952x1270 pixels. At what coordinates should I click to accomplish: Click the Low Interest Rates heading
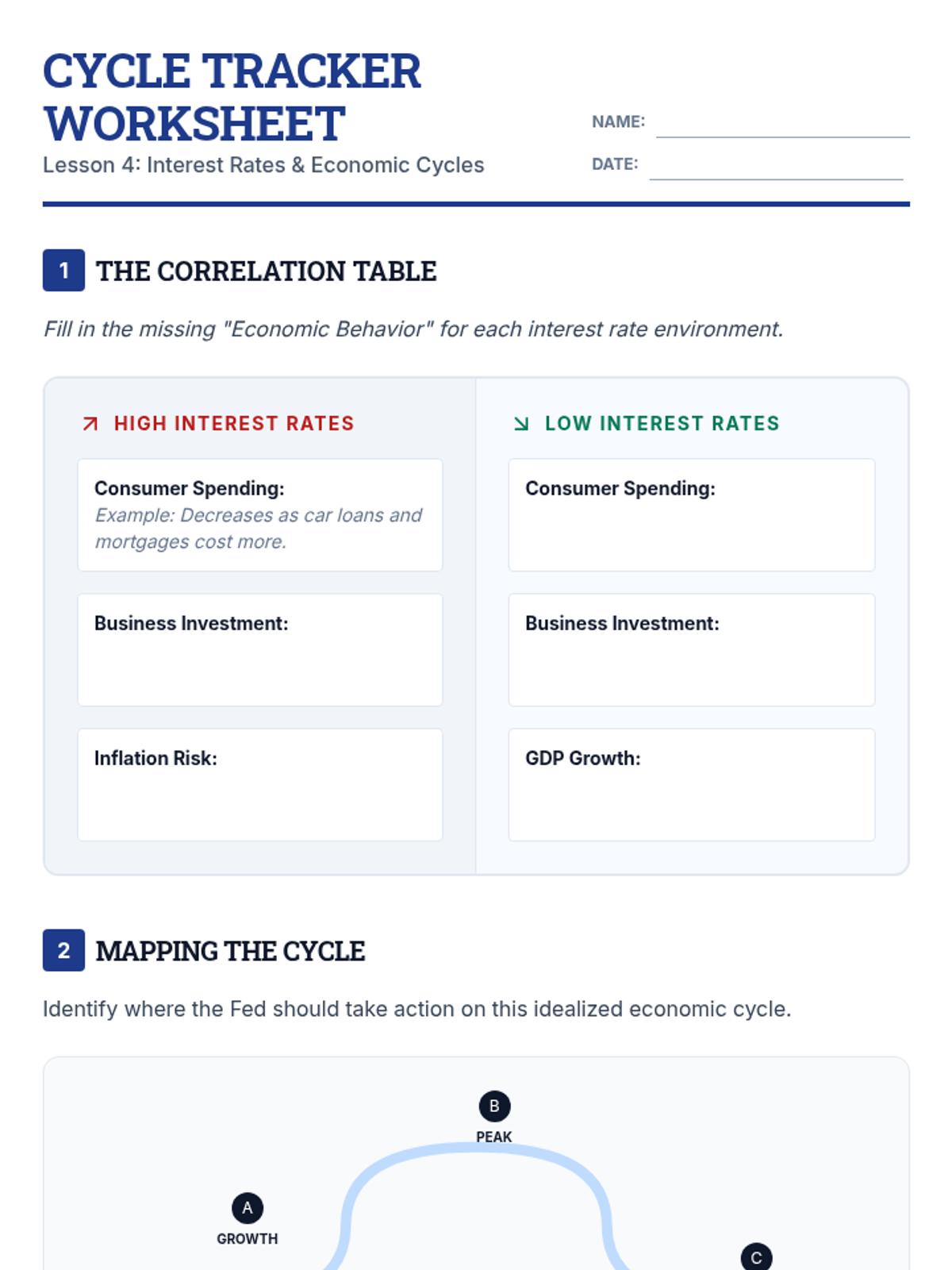coord(662,424)
